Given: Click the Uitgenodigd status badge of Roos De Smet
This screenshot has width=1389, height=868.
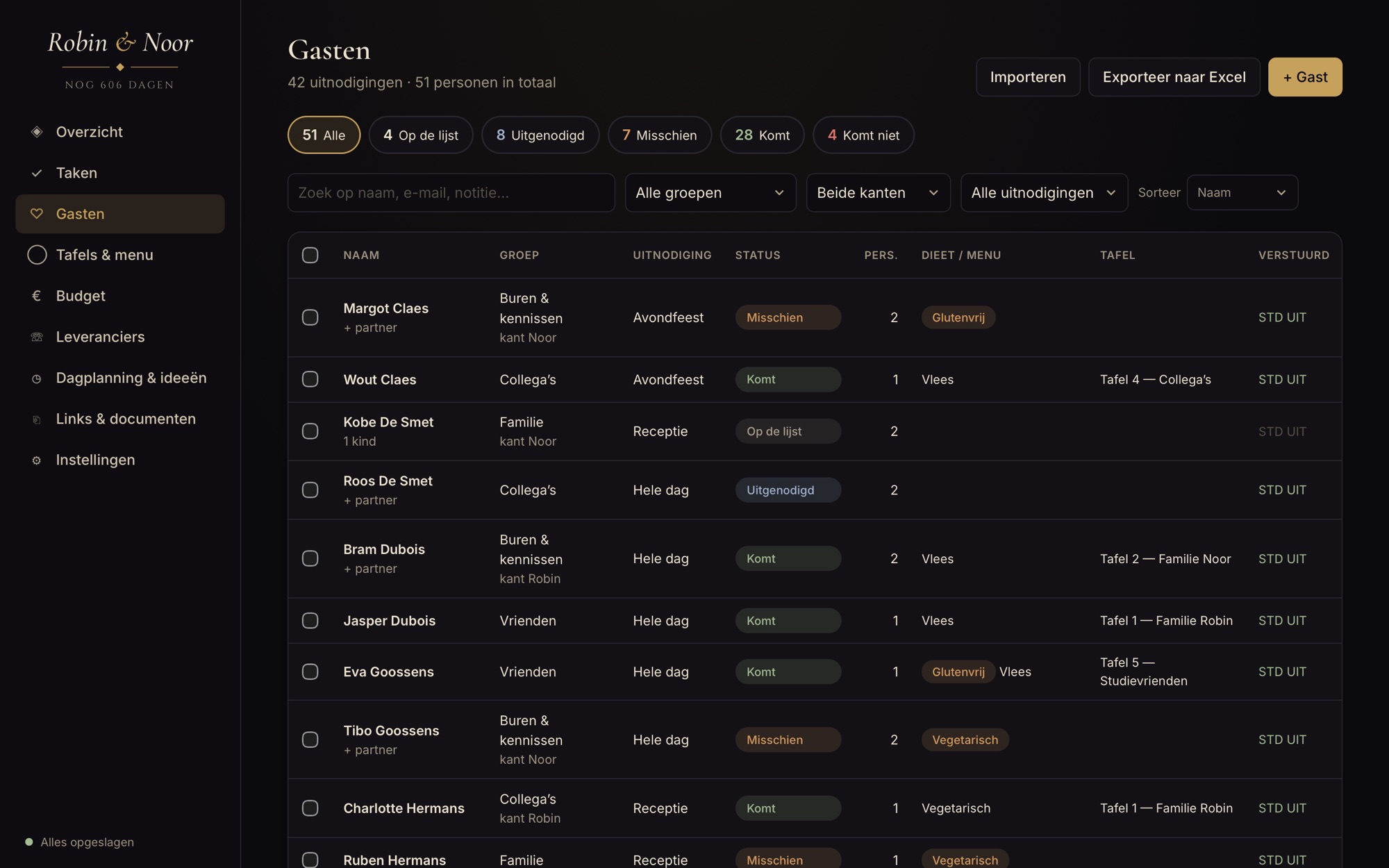Looking at the screenshot, I should point(788,490).
